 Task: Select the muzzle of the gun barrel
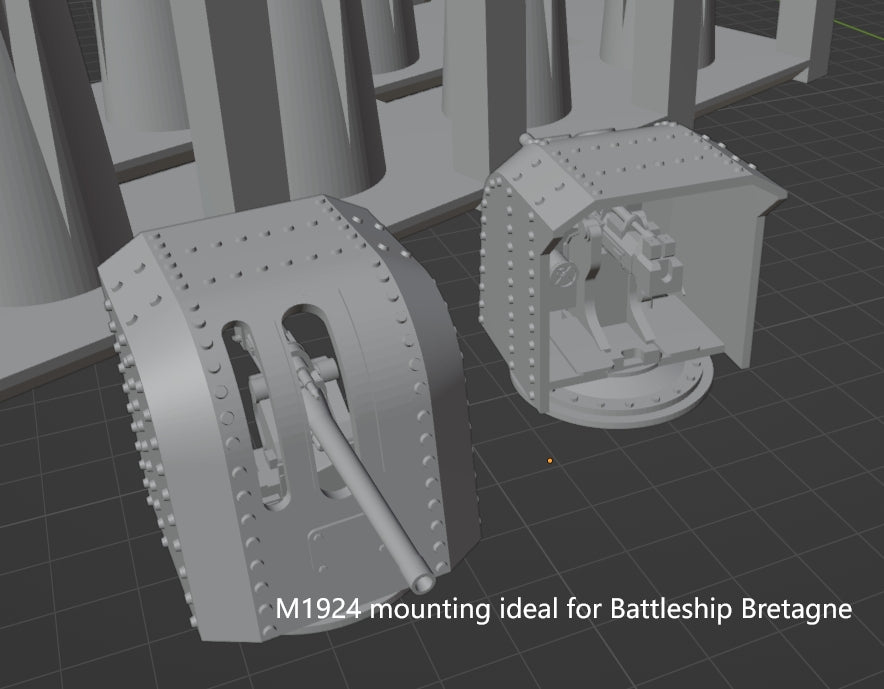click(x=421, y=579)
